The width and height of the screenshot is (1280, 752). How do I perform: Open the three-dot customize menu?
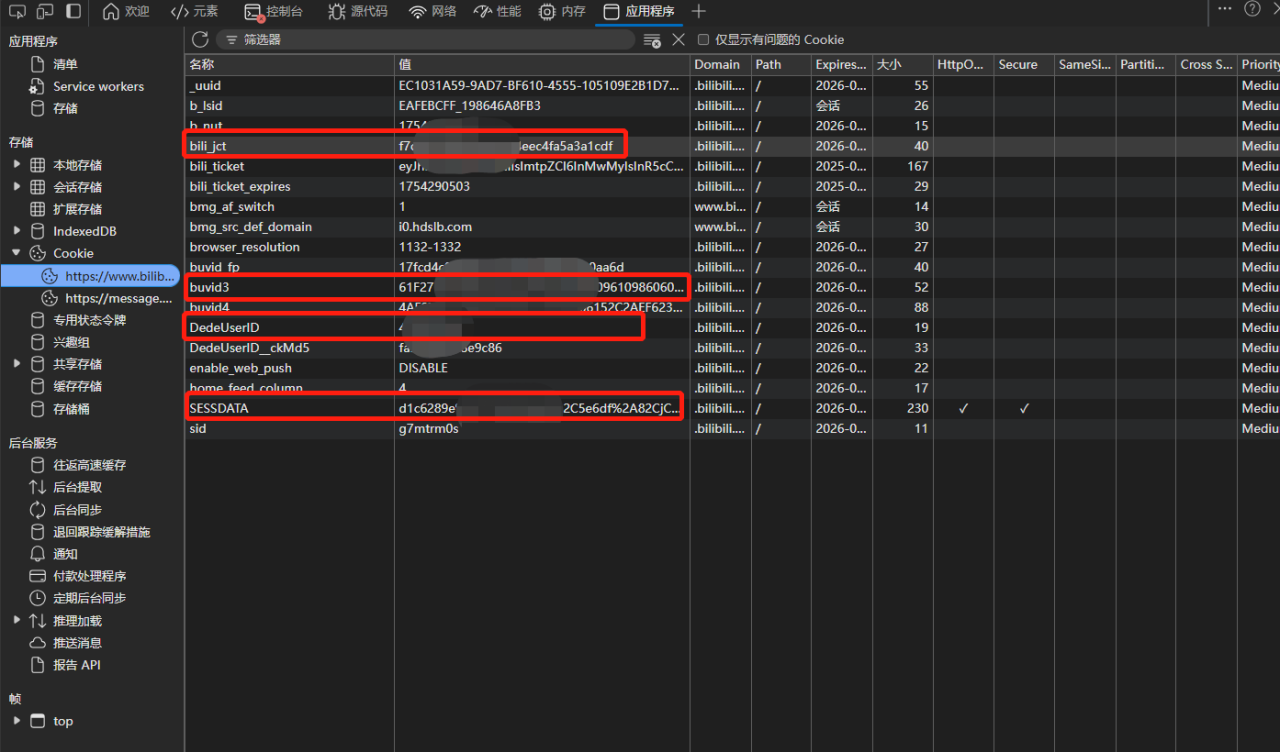(x=1224, y=9)
